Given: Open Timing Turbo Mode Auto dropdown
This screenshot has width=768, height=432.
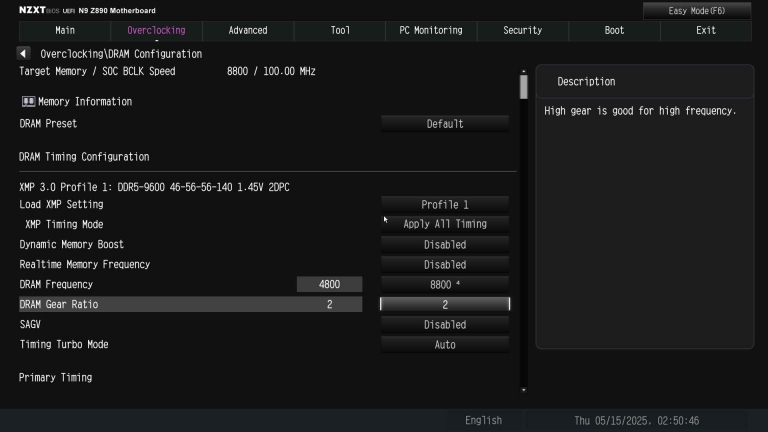Looking at the screenshot, I should click(445, 345).
